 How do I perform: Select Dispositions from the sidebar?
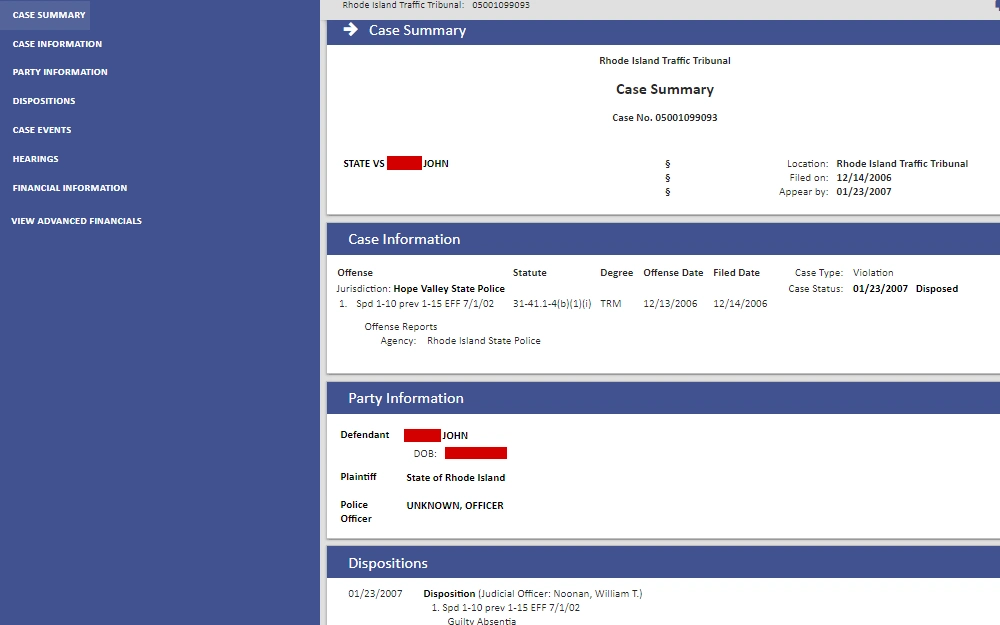pyautogui.click(x=43, y=101)
